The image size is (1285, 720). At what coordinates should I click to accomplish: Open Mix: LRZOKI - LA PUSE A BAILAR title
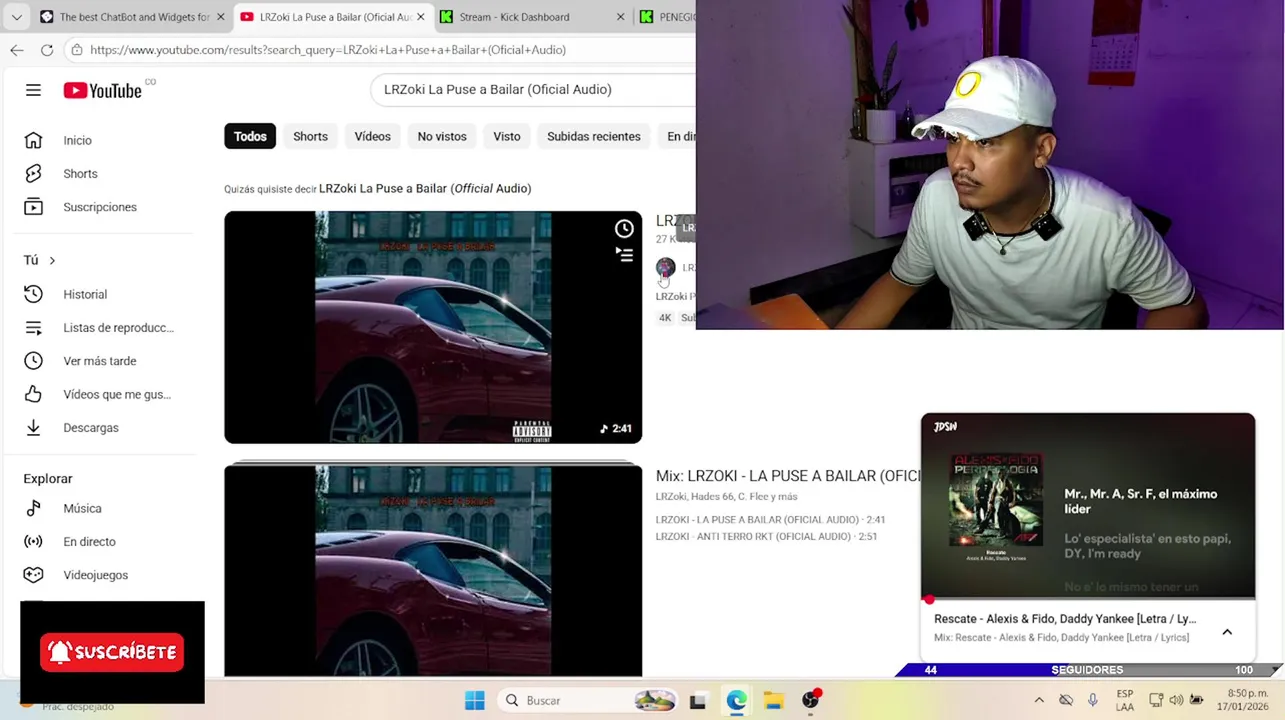click(787, 476)
